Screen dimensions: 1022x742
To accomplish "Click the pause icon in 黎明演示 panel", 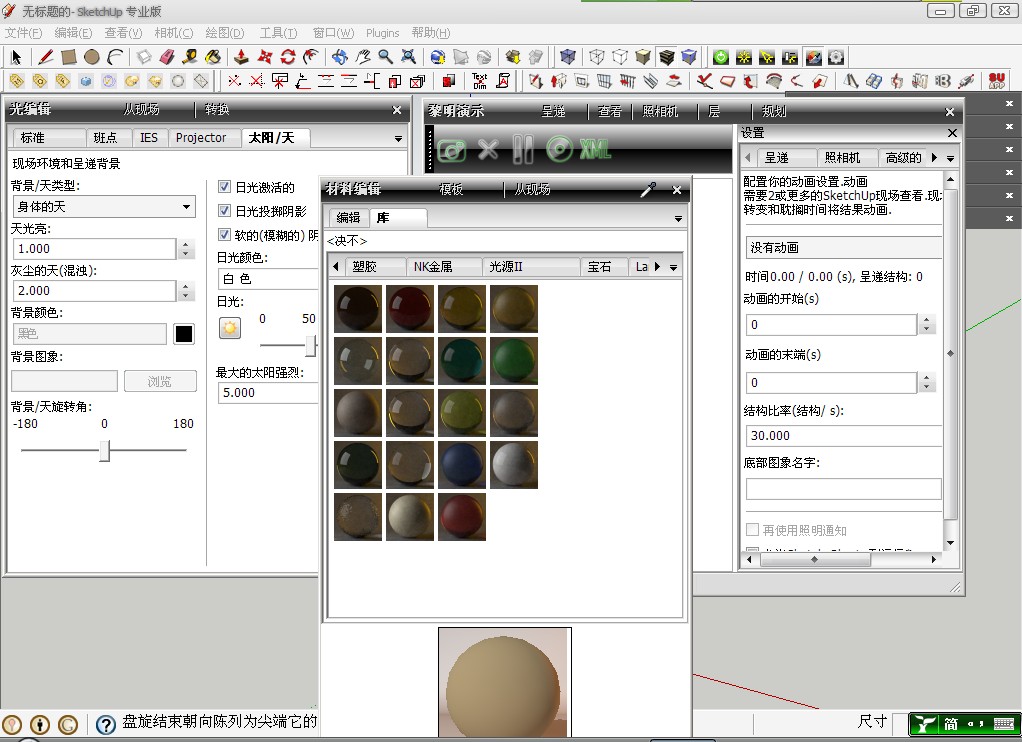I will tap(523, 149).
